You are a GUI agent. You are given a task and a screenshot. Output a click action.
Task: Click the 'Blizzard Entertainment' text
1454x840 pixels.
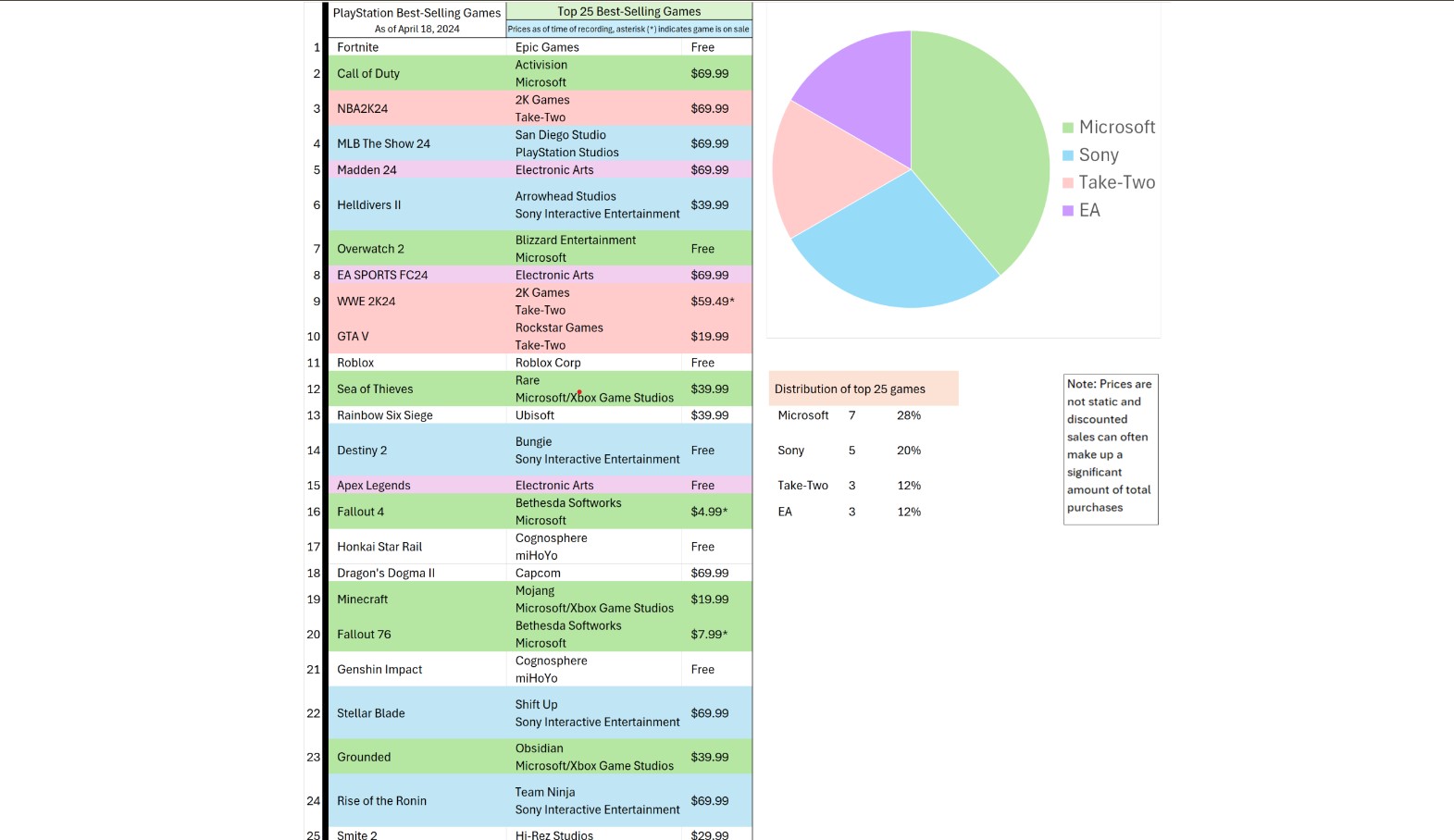[x=576, y=240]
